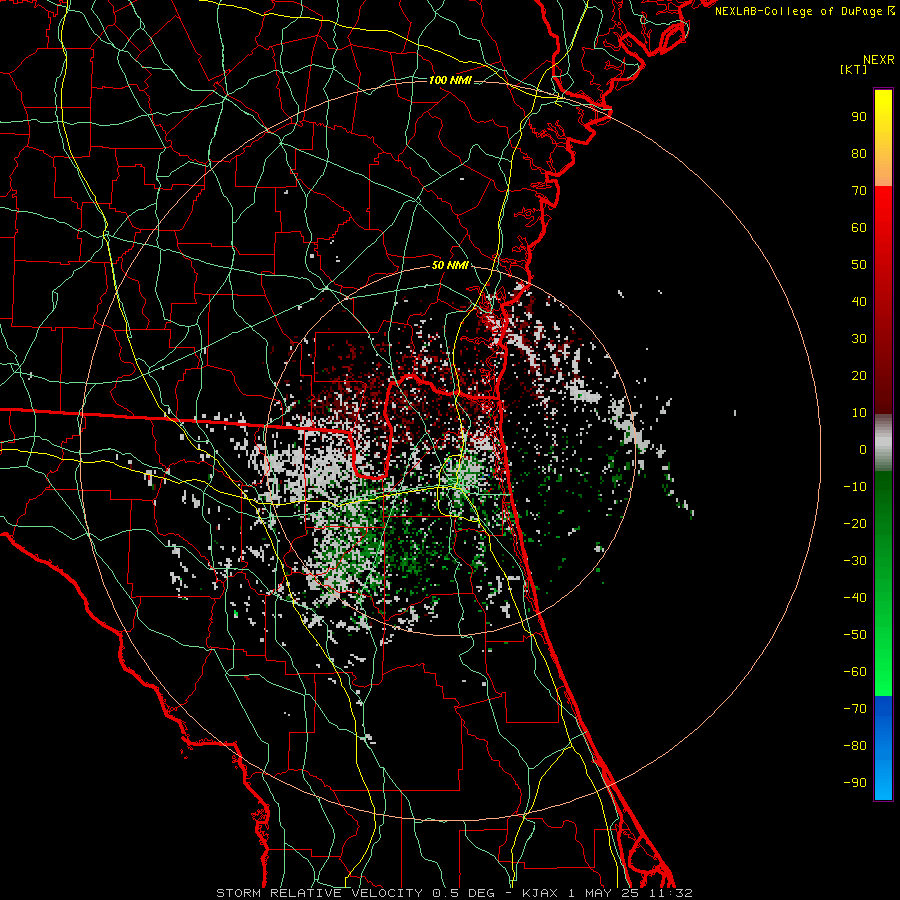Screen dimensions: 900x900
Task: Click the KJAX station identifier
Action: [540, 893]
